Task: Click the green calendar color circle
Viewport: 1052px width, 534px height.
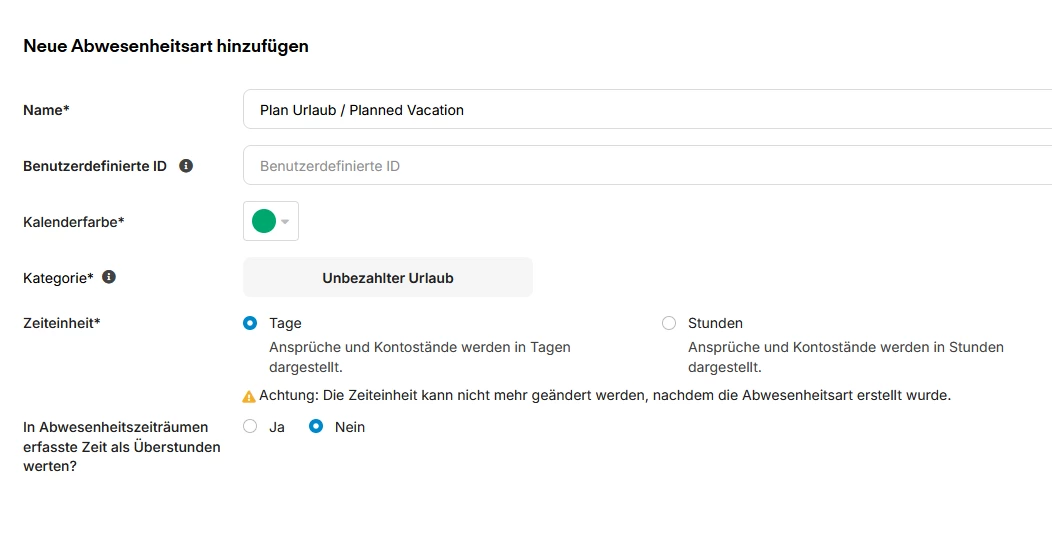Action: coord(264,221)
